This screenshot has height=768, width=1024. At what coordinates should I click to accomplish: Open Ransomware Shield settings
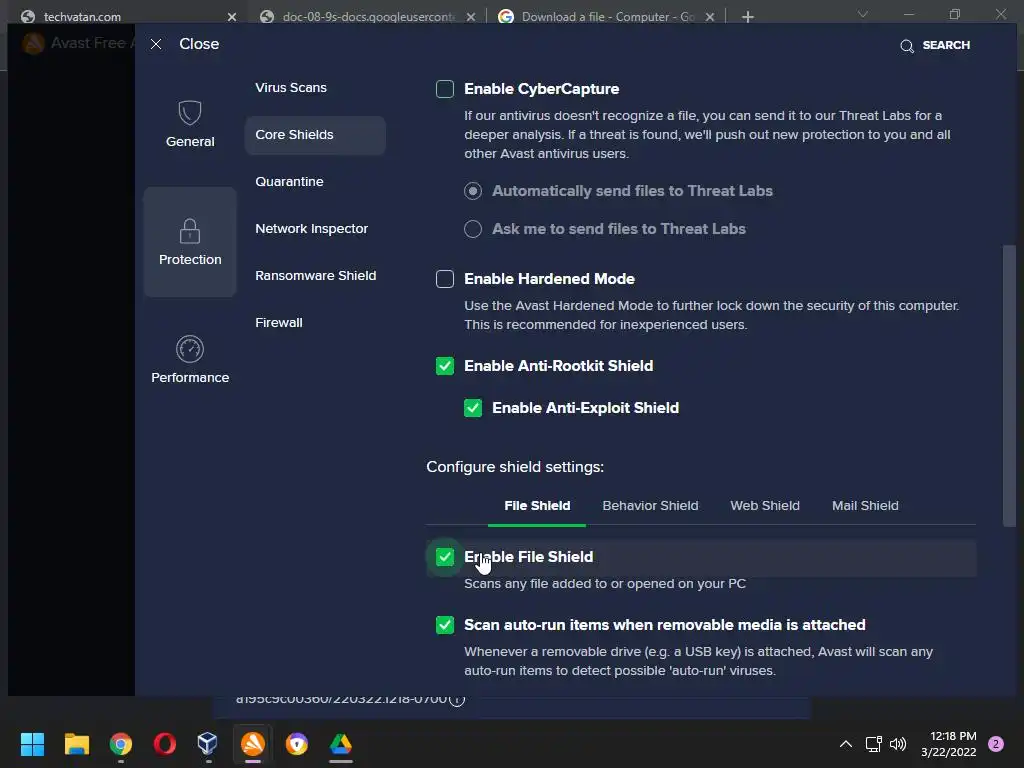(x=315, y=276)
